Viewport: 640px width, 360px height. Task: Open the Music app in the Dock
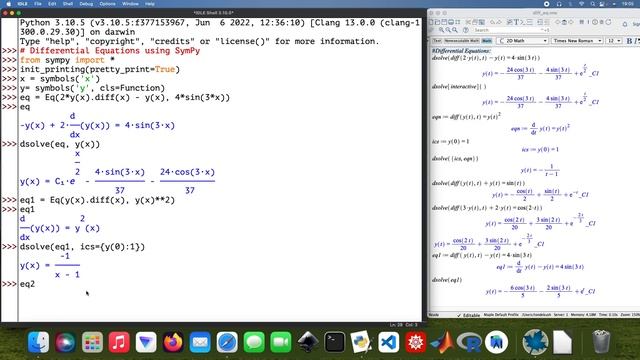119,342
